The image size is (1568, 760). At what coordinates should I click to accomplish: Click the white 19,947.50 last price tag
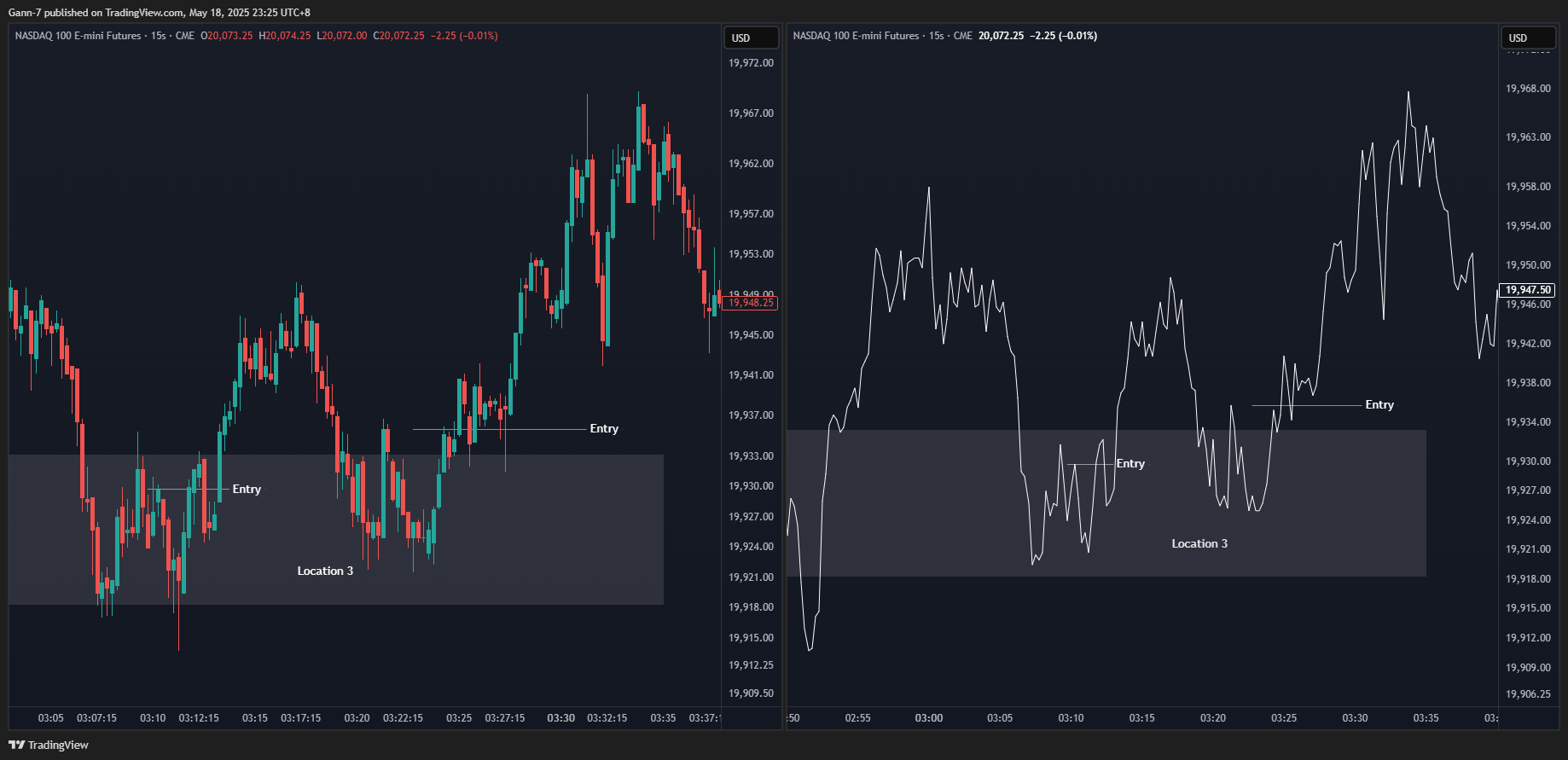tap(1528, 290)
